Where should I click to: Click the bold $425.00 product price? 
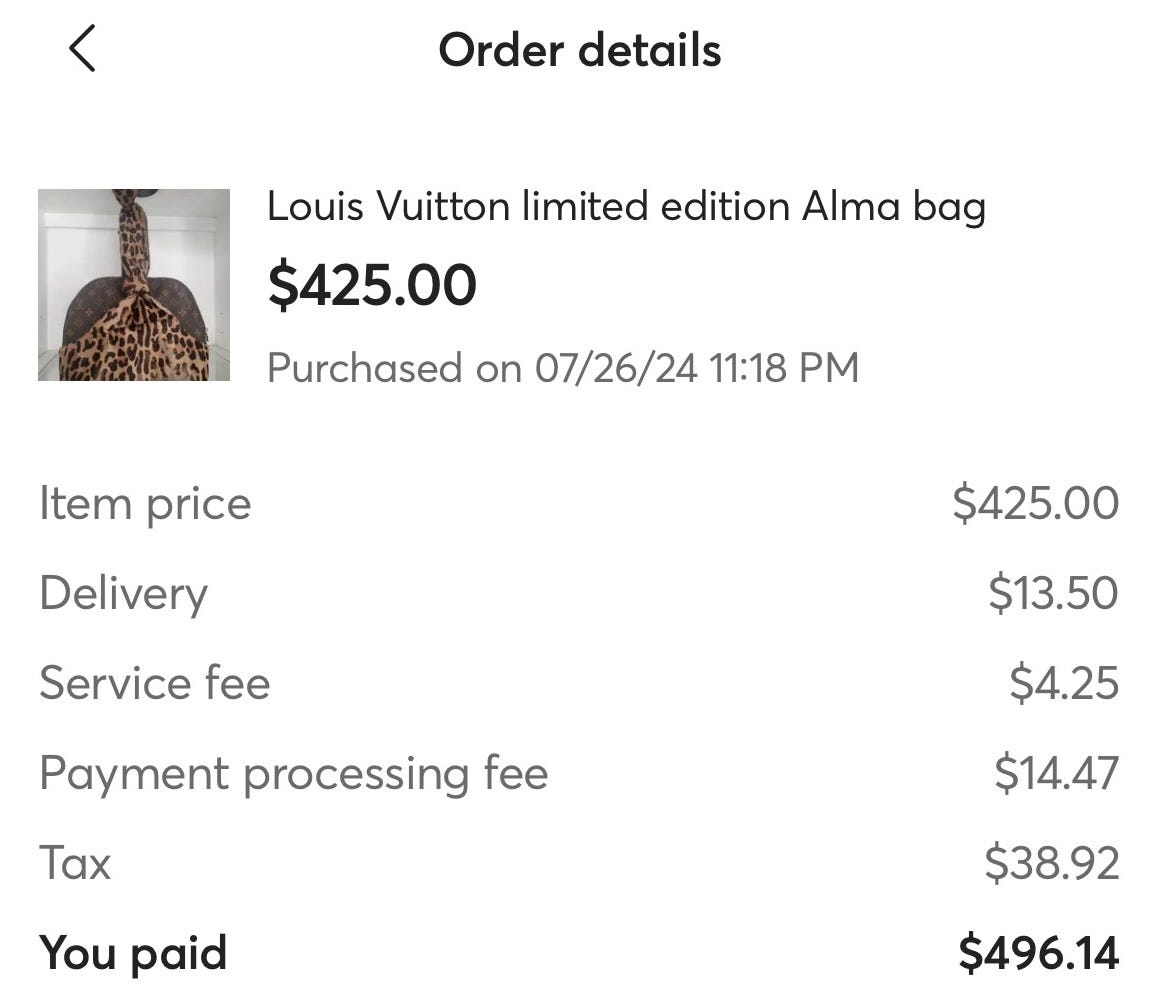tap(372, 285)
